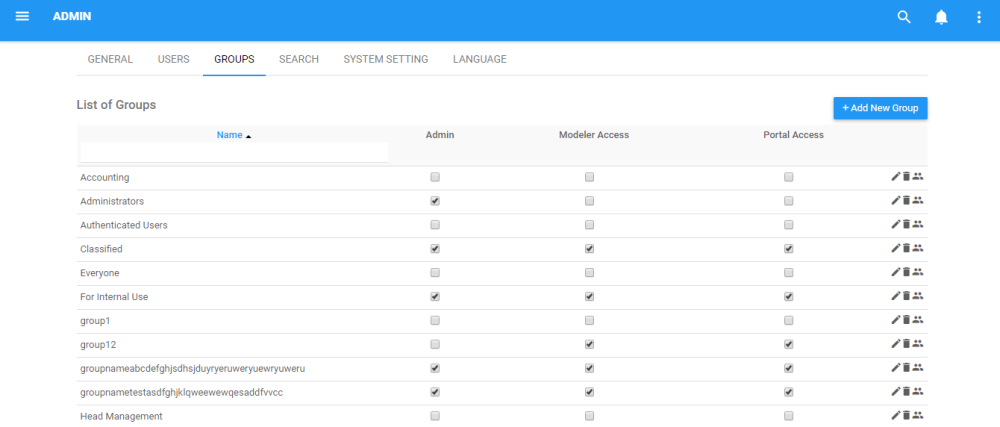This screenshot has width=1000, height=427.
Task: Toggle Portal Access for For Internal Use
Action: (789, 297)
